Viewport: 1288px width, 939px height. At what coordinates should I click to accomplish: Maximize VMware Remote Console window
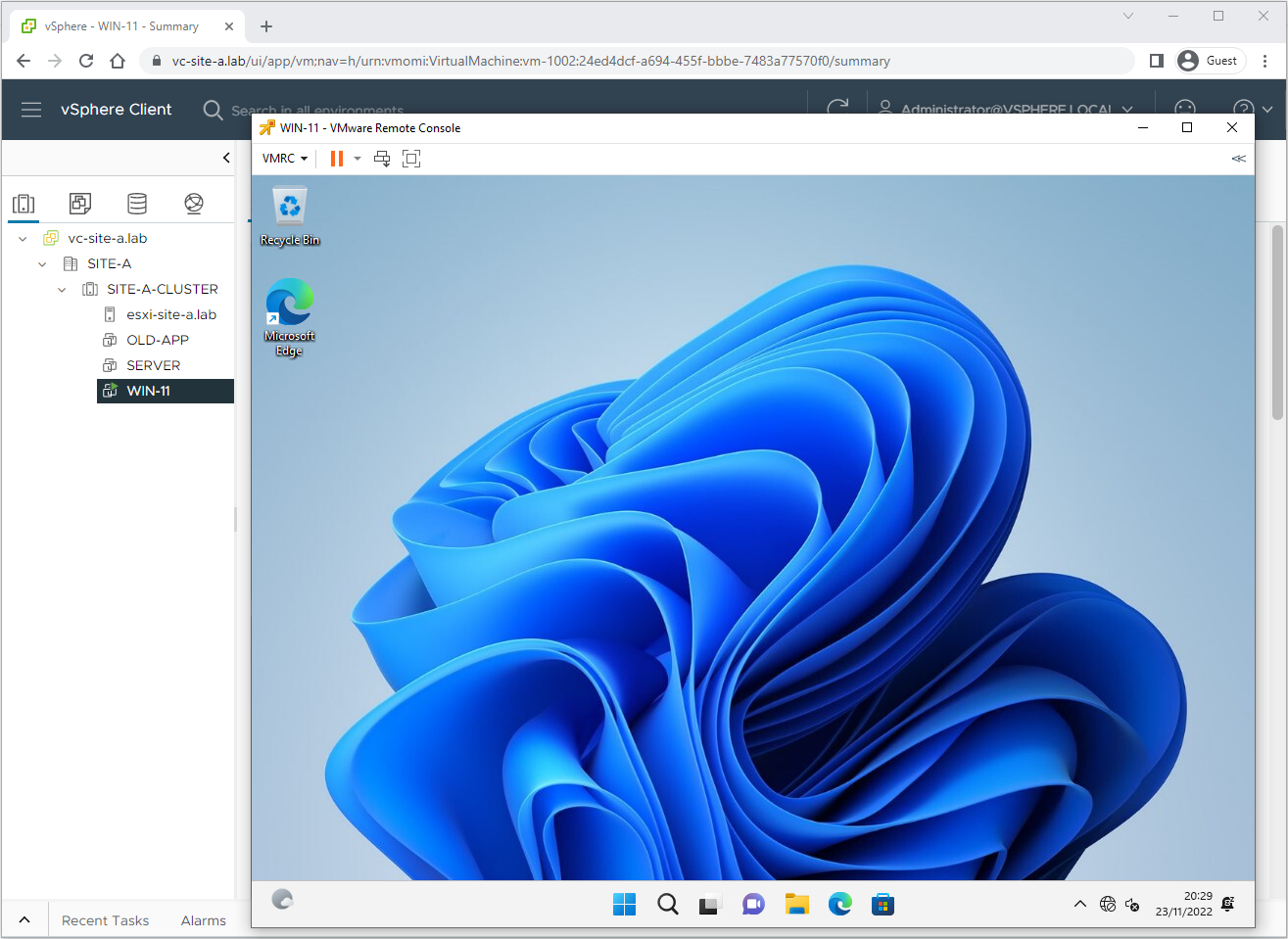tap(1187, 127)
